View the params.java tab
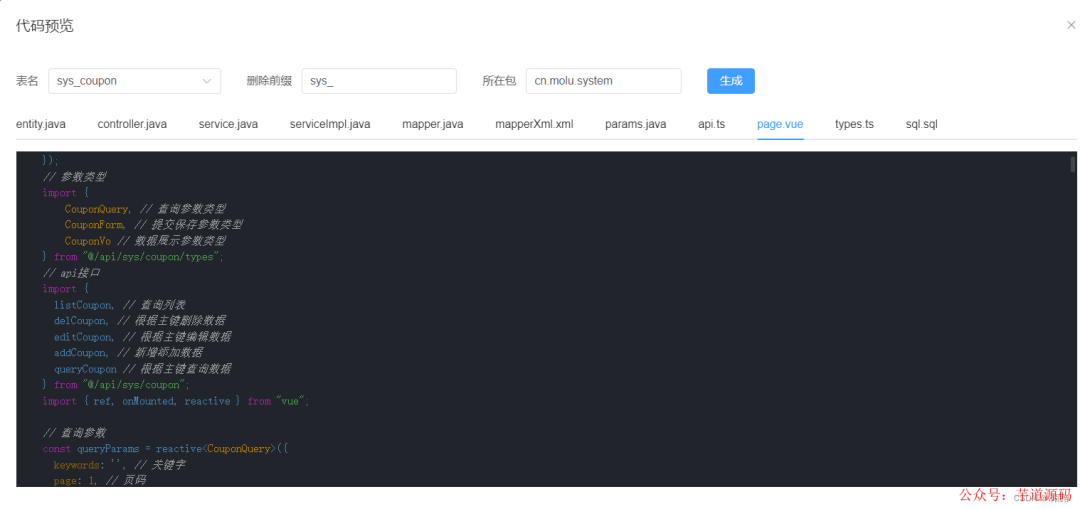Image resolution: width=1080 pixels, height=509 pixels. (x=636, y=125)
